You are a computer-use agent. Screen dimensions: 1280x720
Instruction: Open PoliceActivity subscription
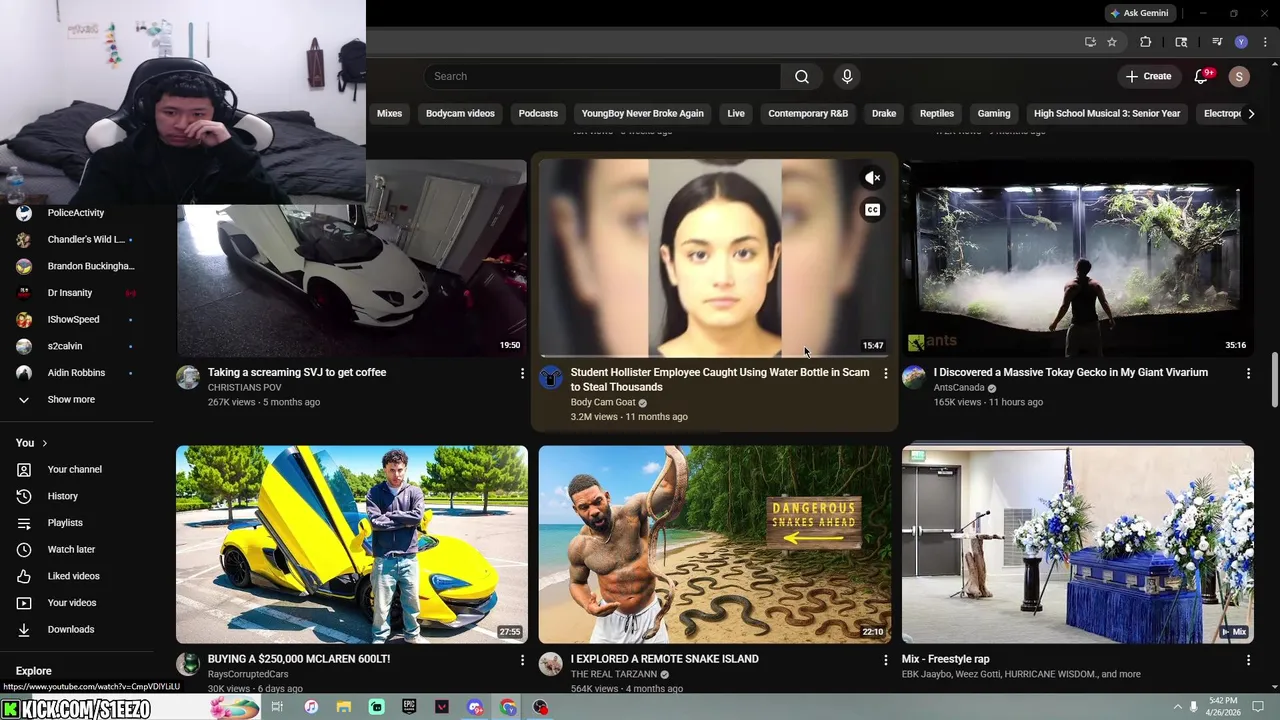click(77, 213)
